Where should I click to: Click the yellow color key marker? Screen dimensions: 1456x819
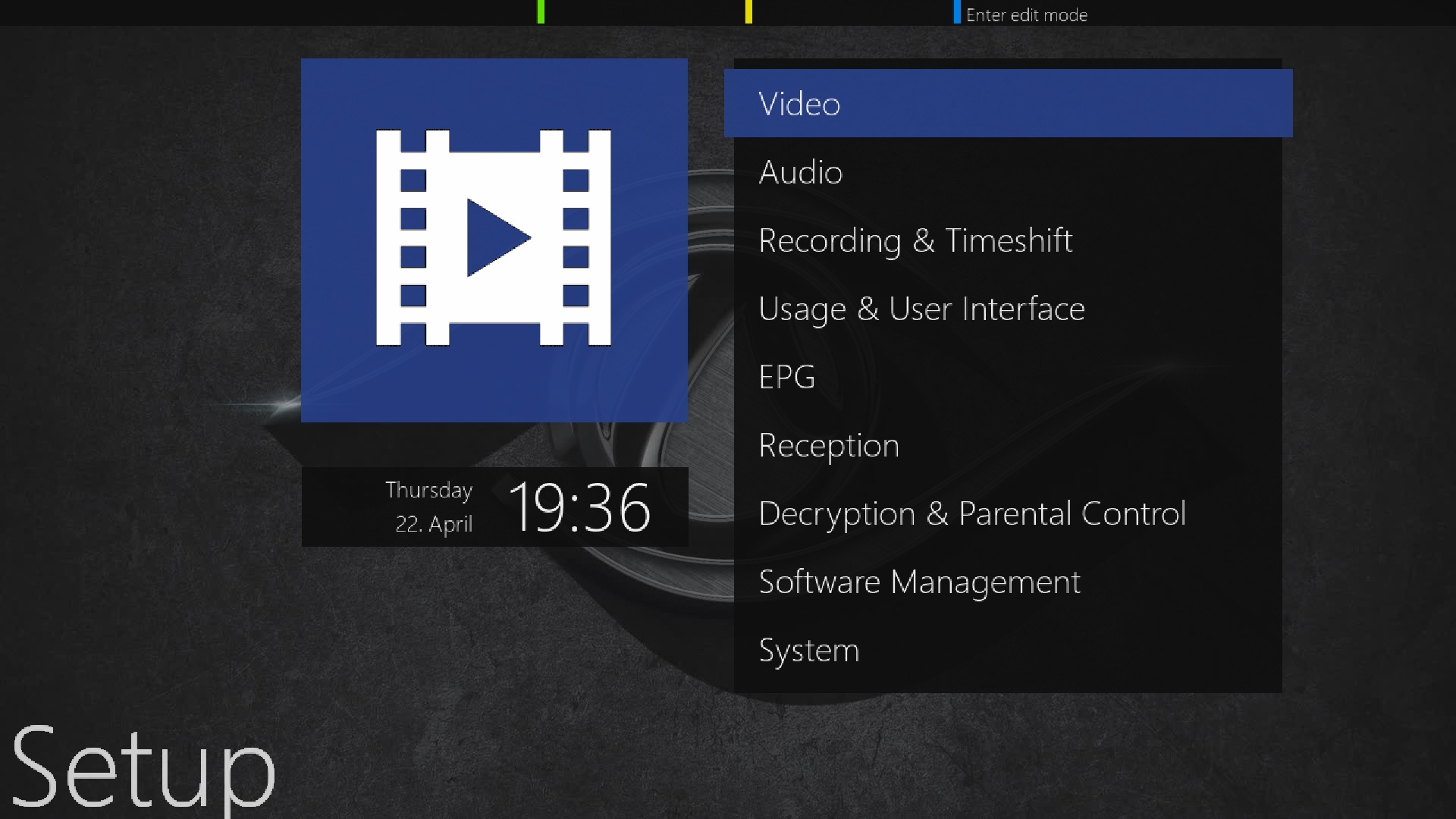(x=748, y=11)
